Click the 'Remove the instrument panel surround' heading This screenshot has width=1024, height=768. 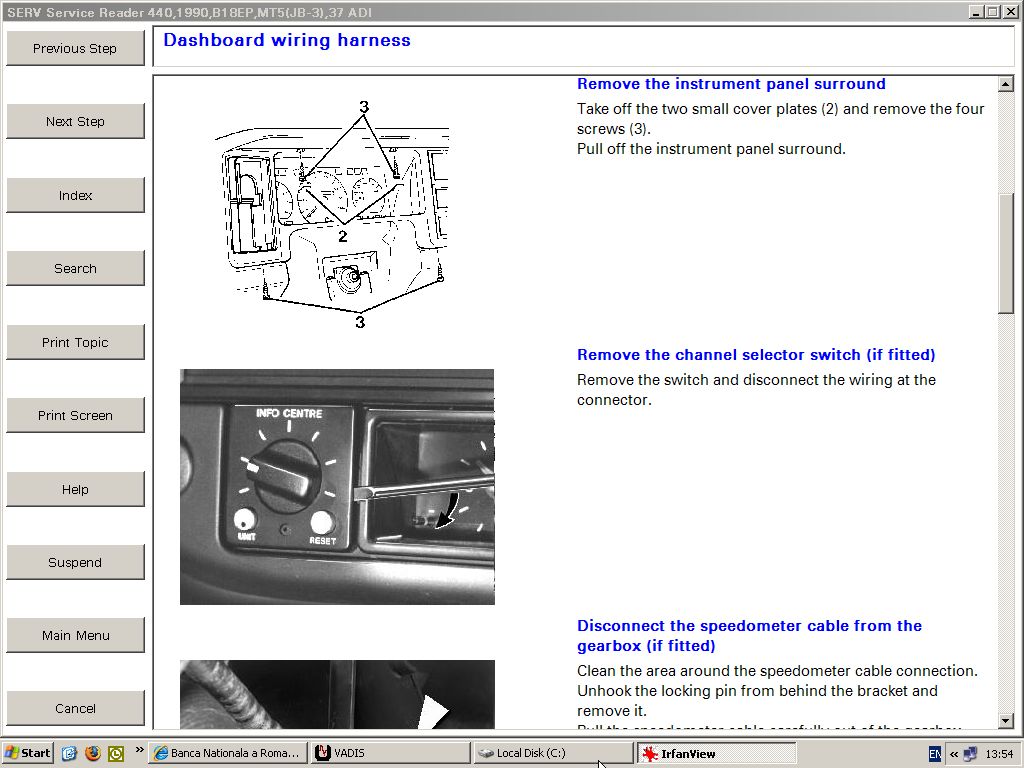coord(731,84)
